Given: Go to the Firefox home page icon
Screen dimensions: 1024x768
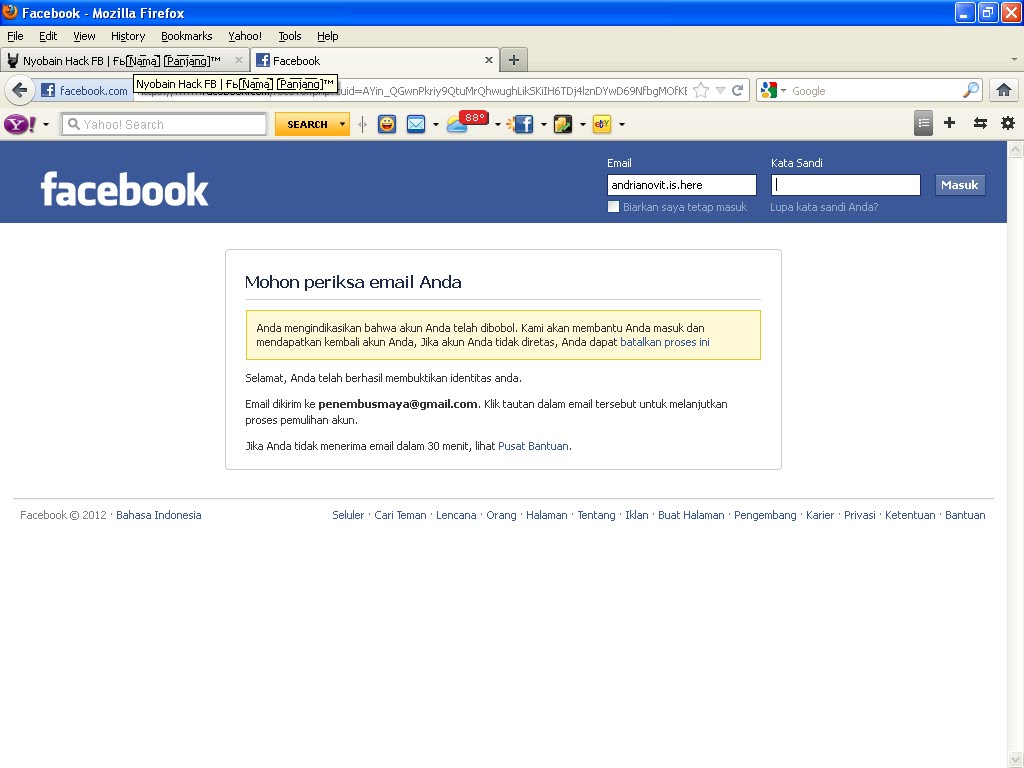Looking at the screenshot, I should pos(1004,90).
